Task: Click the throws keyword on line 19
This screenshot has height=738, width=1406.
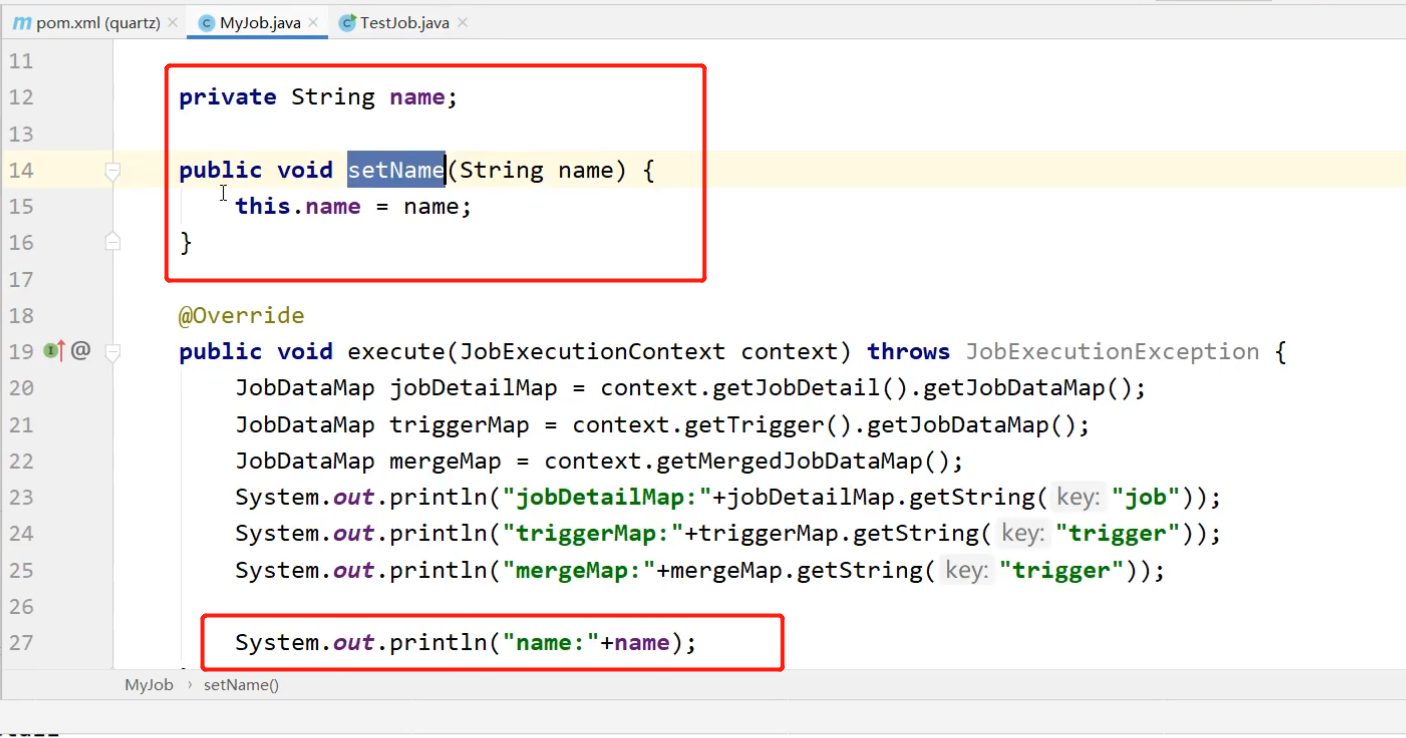Action: (x=908, y=352)
